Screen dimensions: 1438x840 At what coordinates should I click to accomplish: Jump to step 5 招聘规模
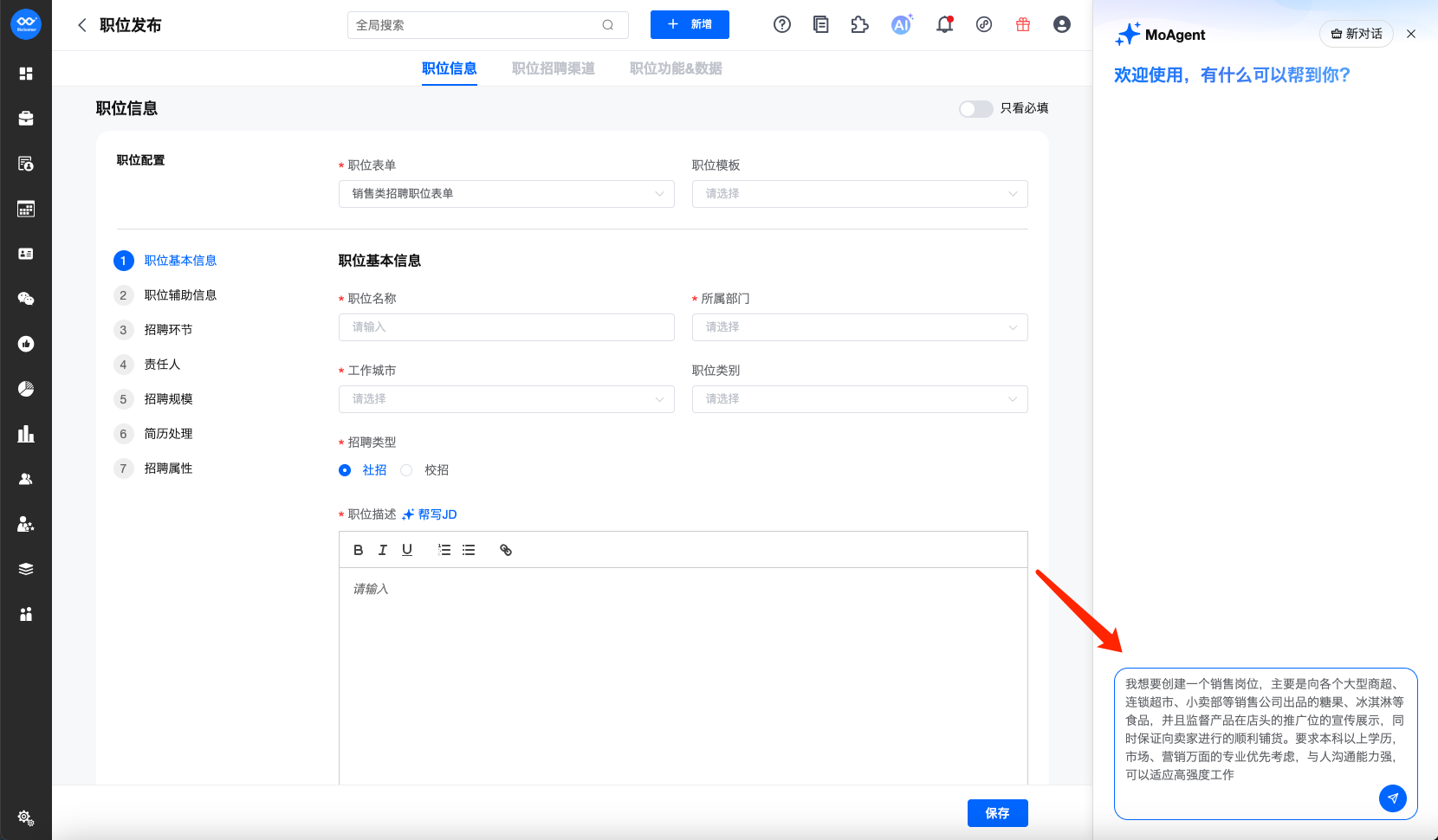154,399
